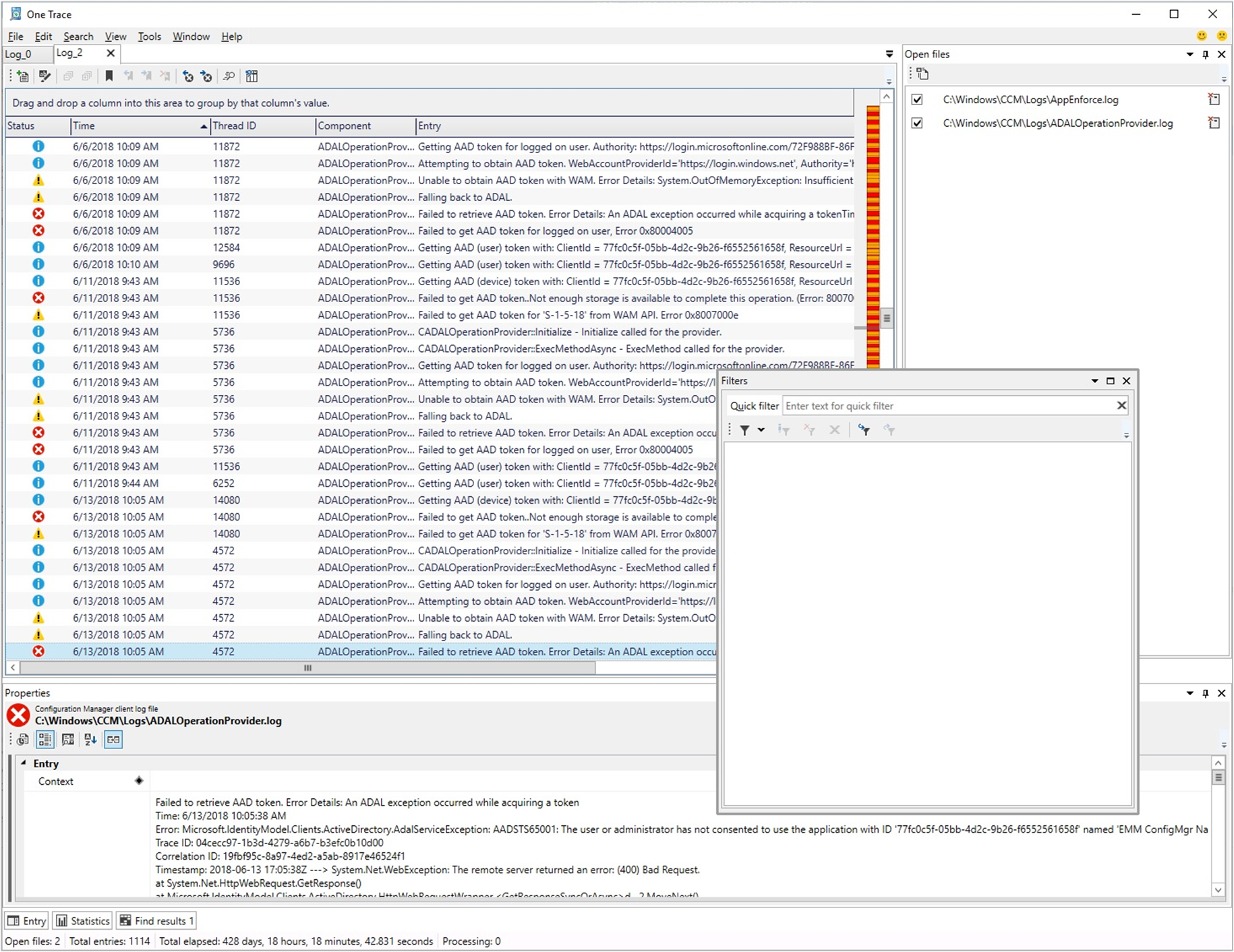Select the filter icon in the Filters window

coord(745,429)
